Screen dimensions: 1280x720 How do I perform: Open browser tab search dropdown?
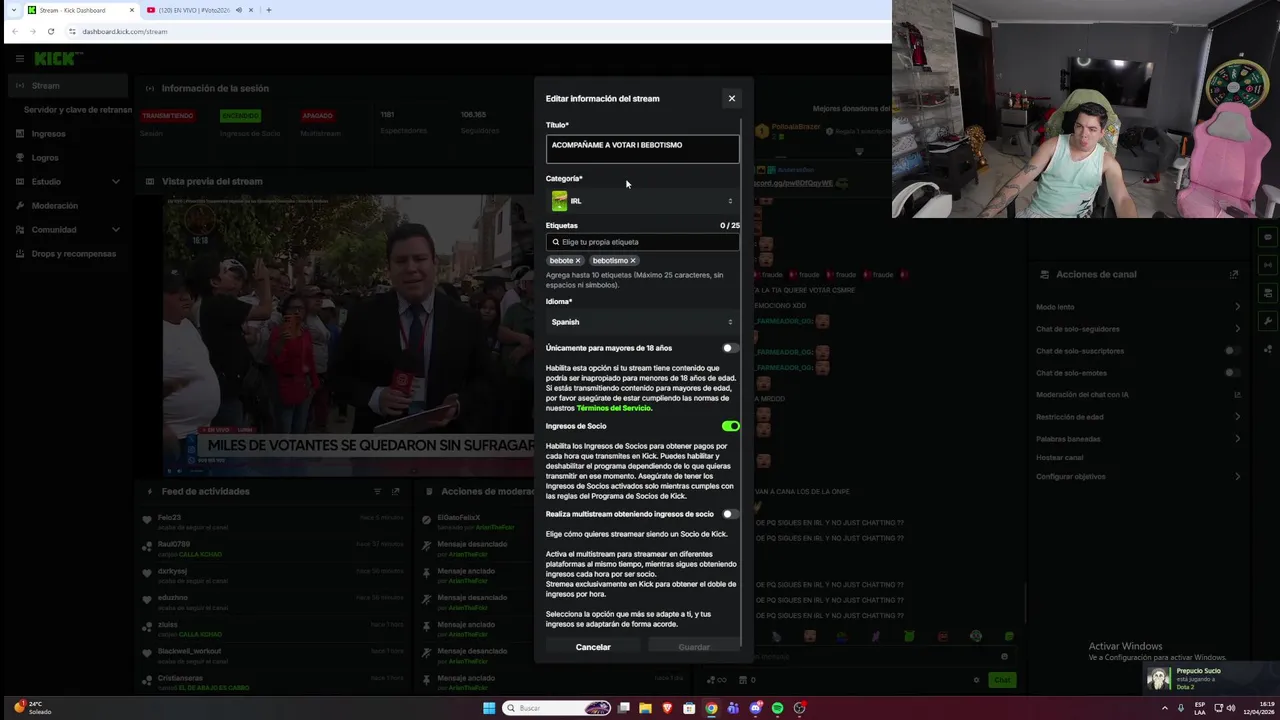[12, 10]
